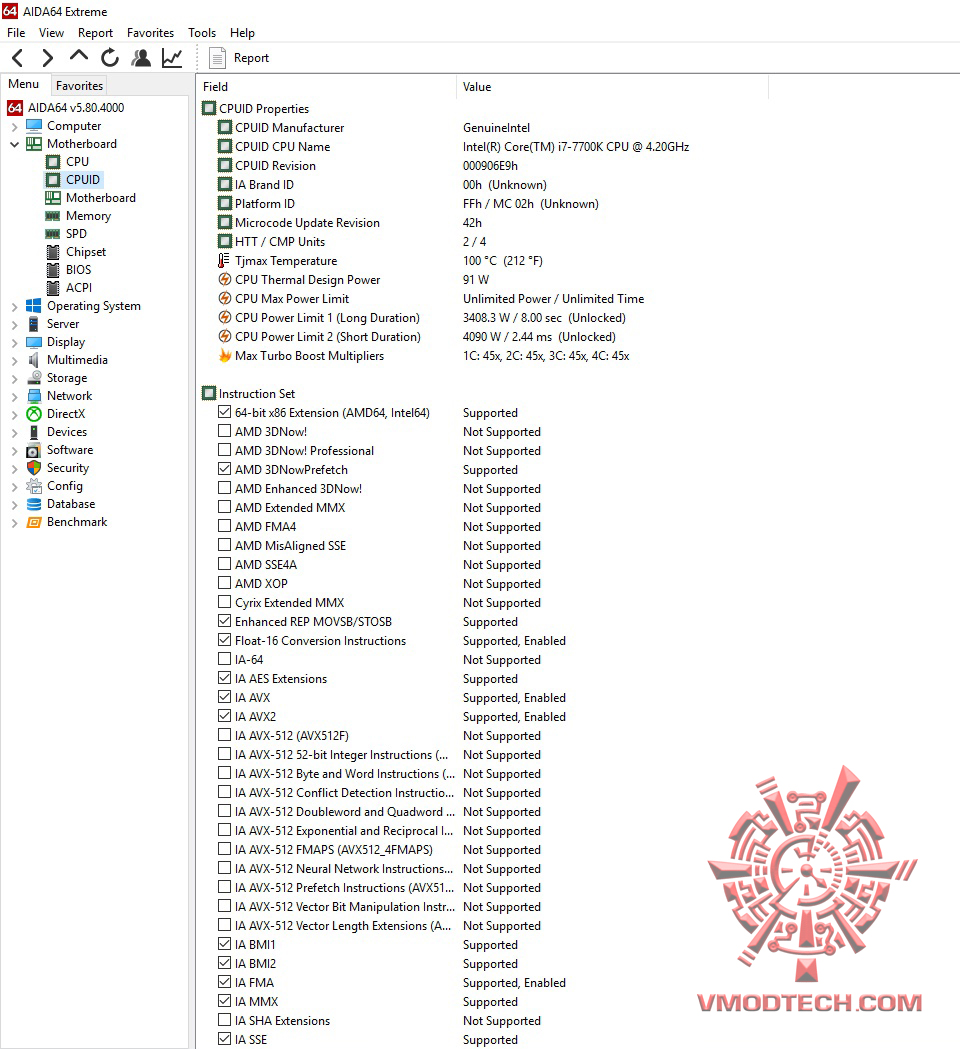Open the ACPI page icon

tap(53, 288)
